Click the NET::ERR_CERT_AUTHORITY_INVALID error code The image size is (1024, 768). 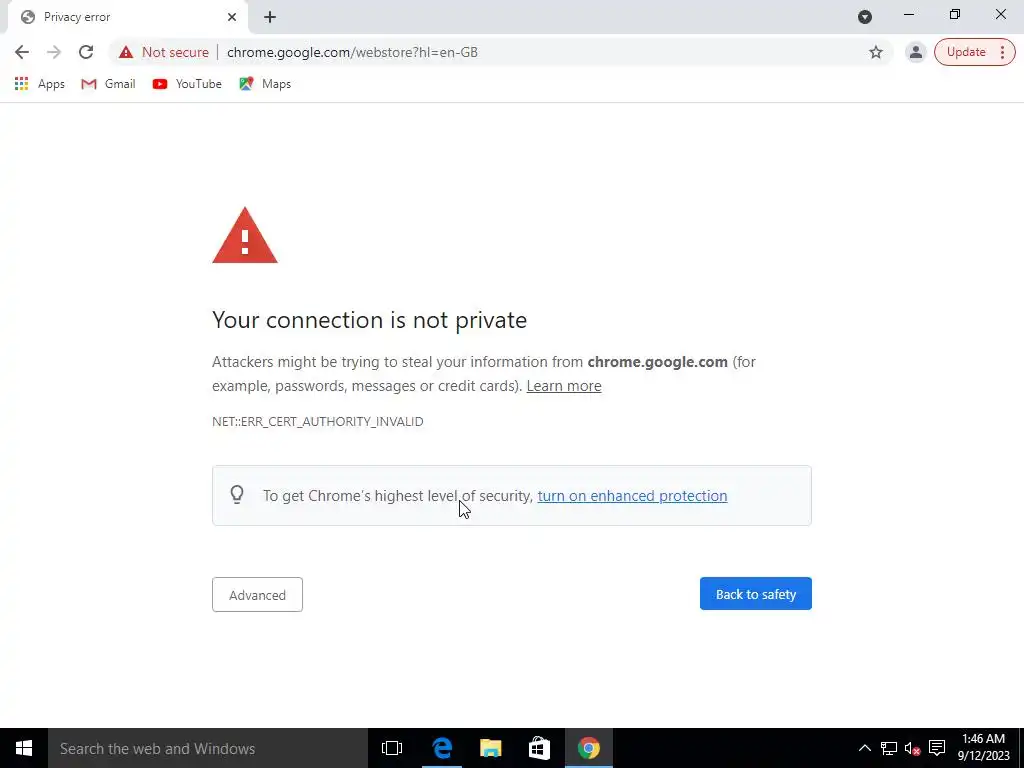click(317, 421)
